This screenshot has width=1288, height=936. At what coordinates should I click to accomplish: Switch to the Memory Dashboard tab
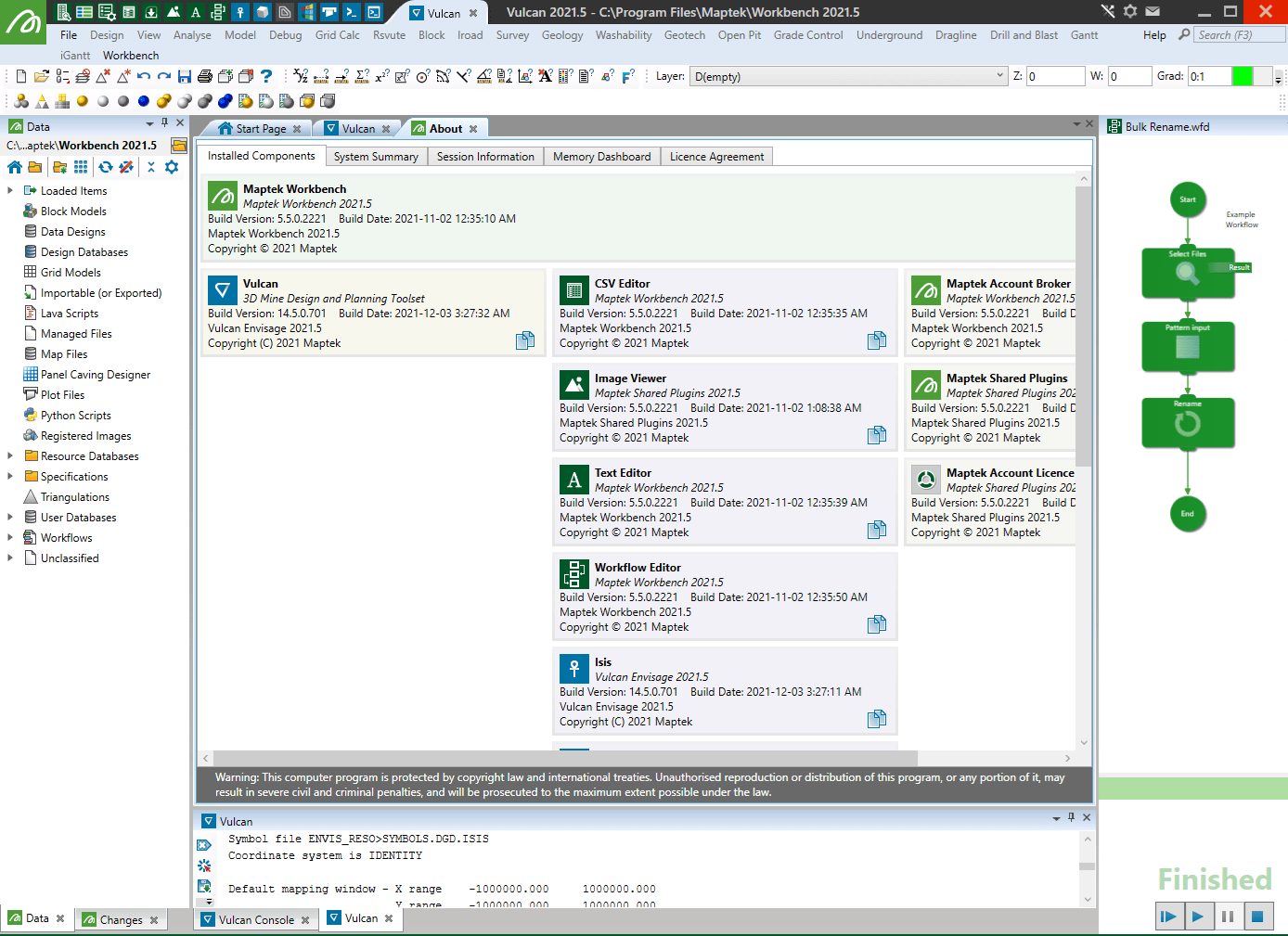click(602, 157)
